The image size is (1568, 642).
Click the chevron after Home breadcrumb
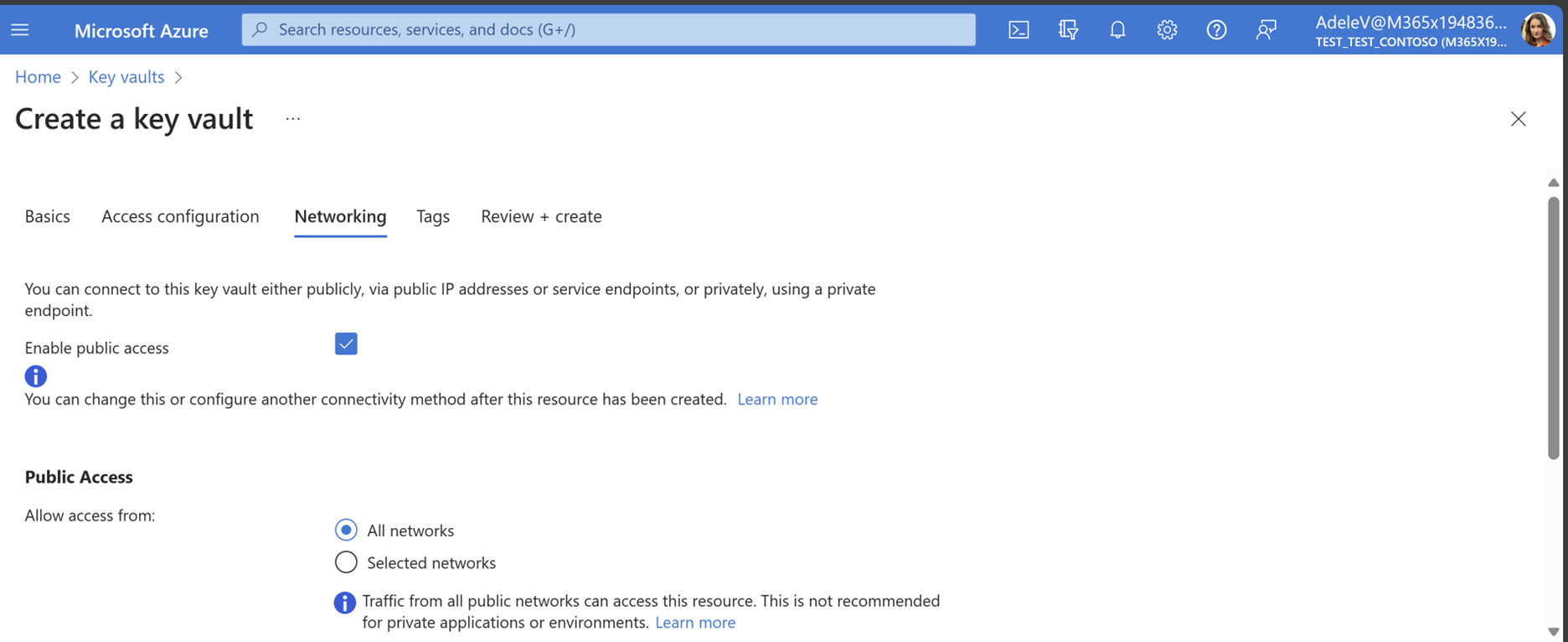coord(75,77)
